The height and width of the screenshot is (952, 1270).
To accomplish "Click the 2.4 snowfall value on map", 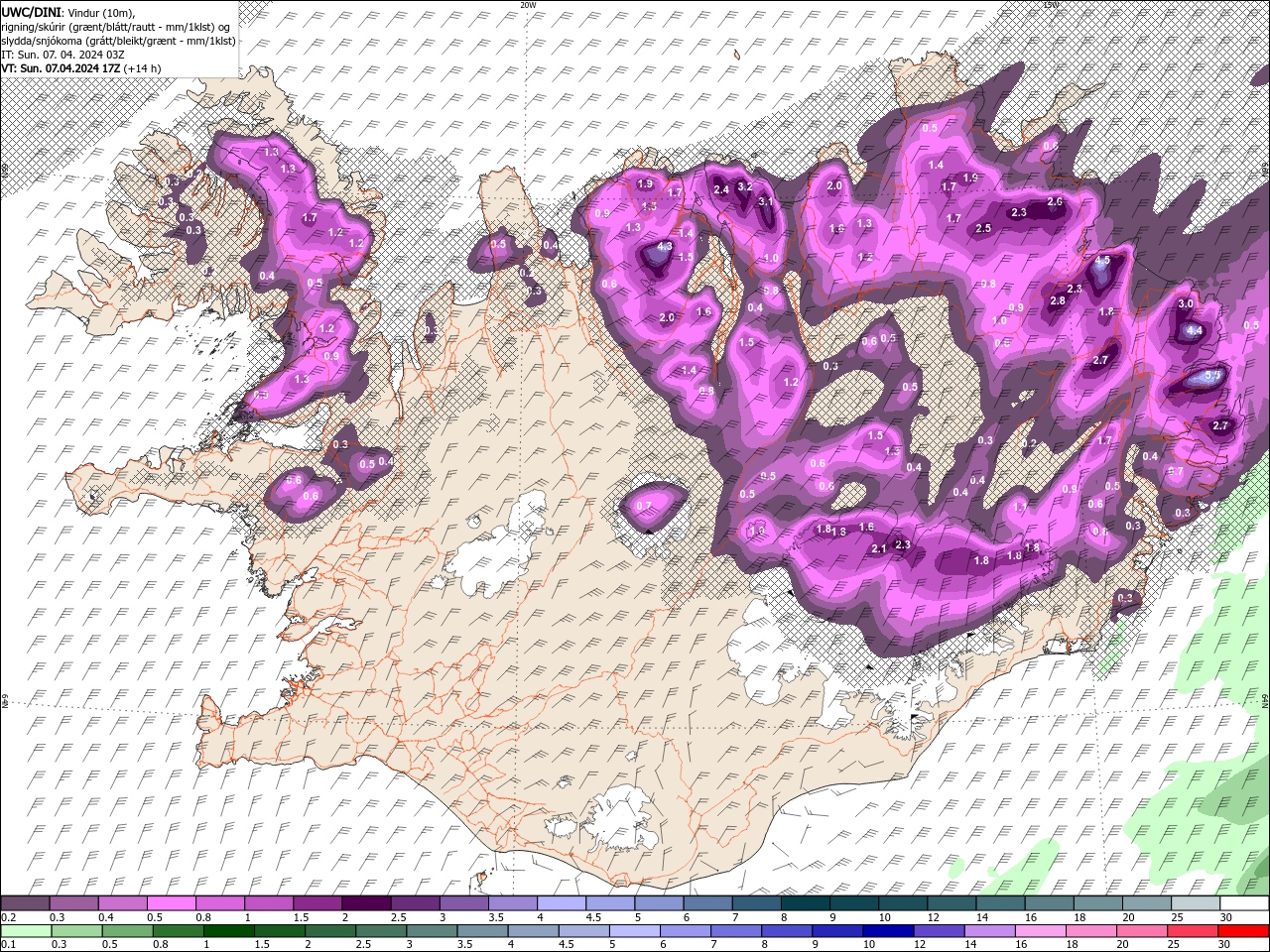I will (x=721, y=189).
